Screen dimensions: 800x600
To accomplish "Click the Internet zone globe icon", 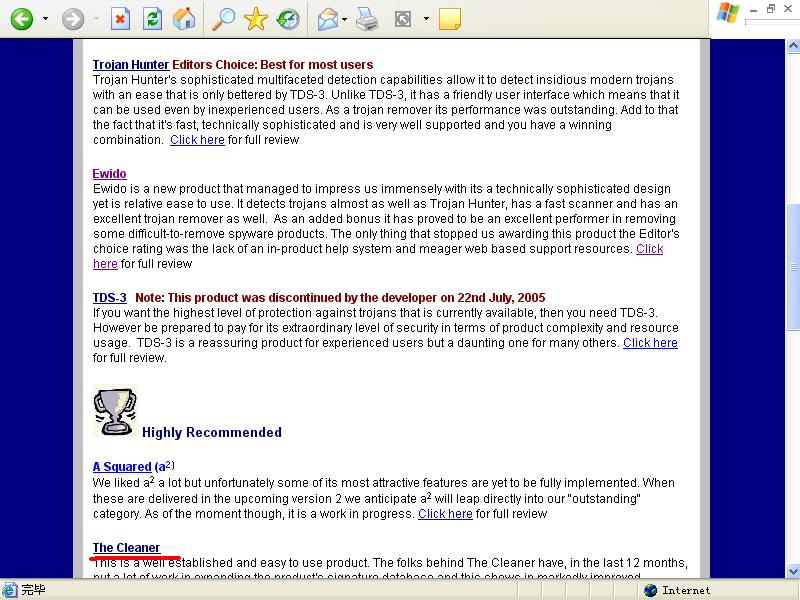I will click(651, 590).
